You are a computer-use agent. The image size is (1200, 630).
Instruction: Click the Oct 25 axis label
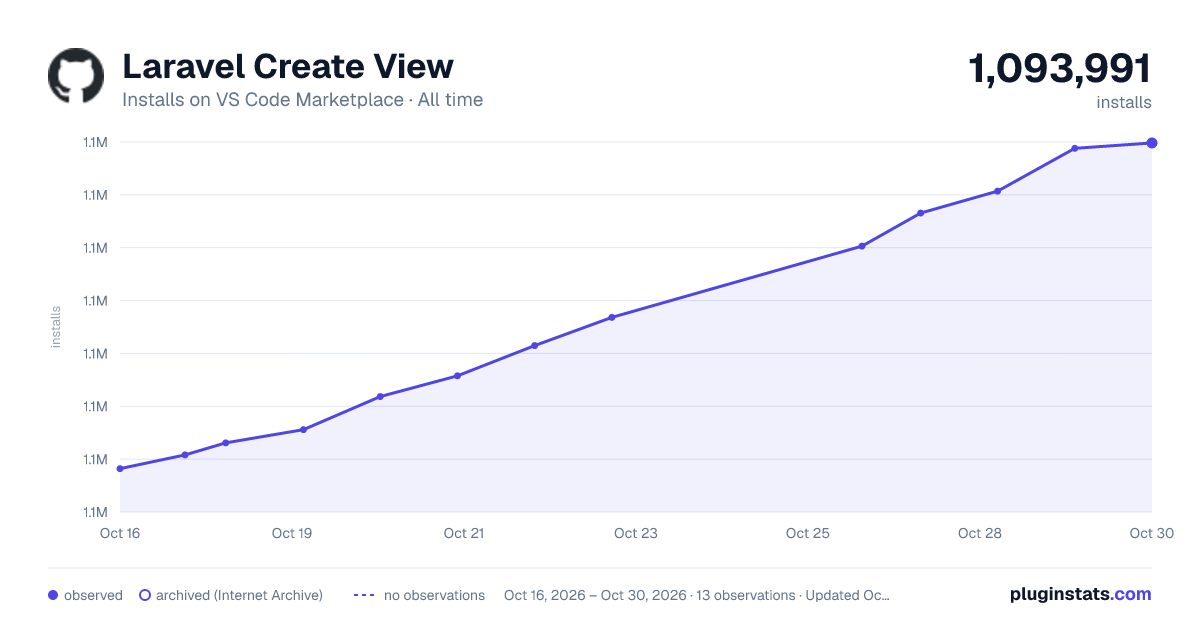click(x=808, y=533)
